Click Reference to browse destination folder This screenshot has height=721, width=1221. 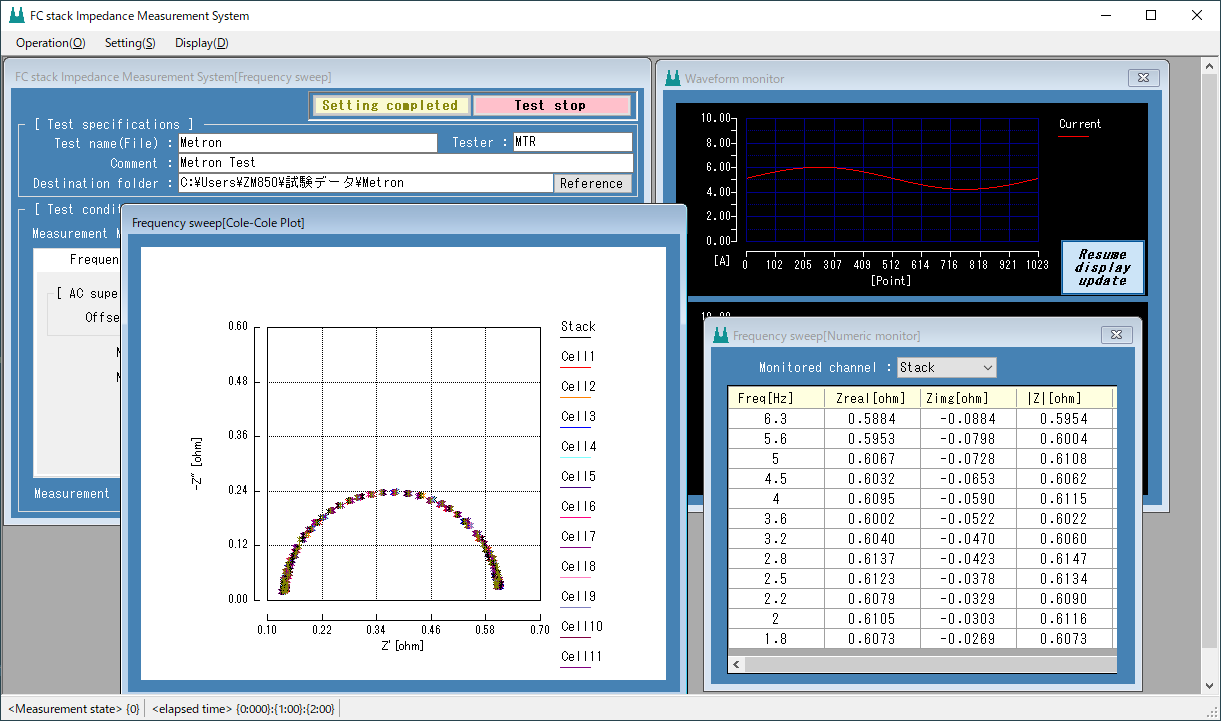click(591, 183)
